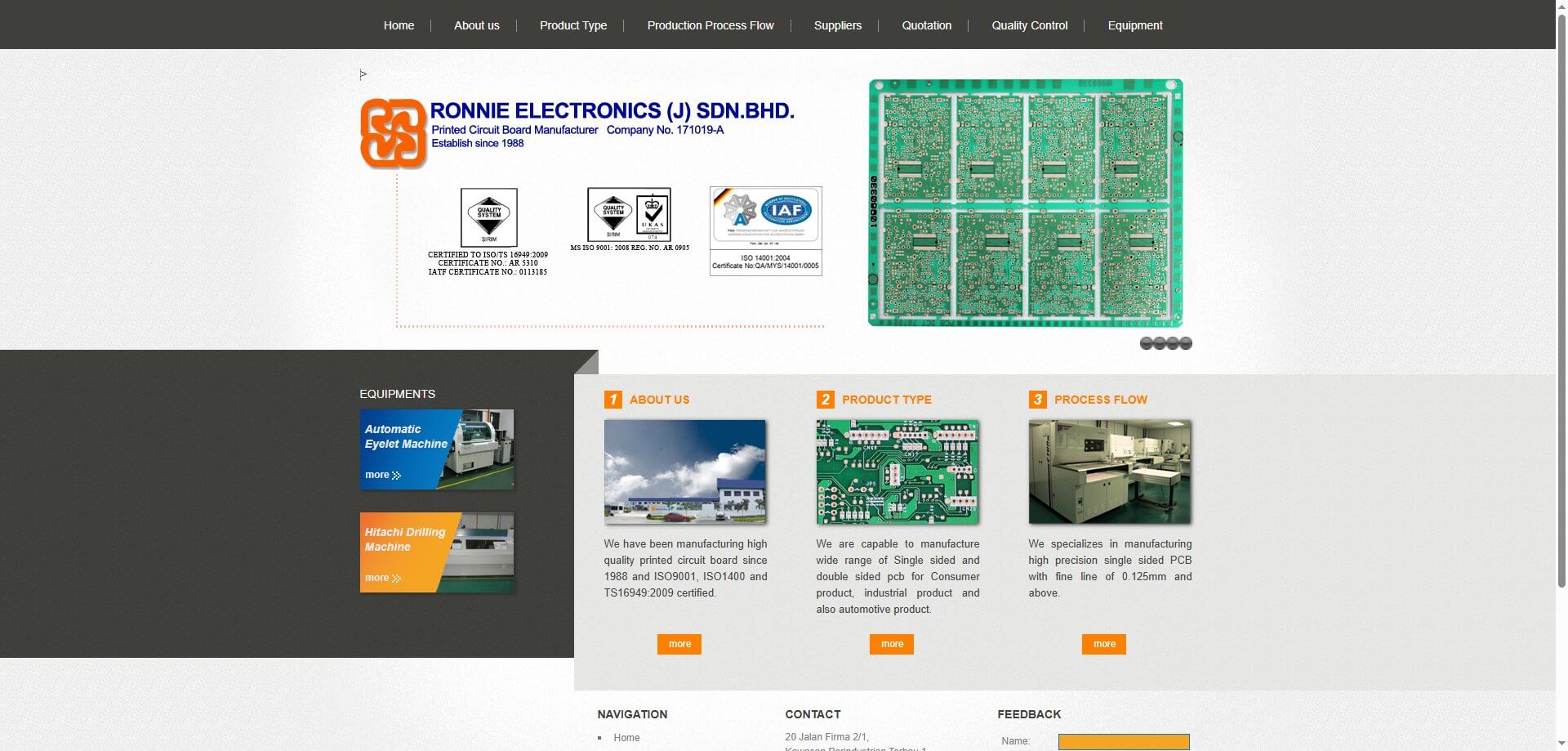
Task: Click the MS ISO 9001 UKAS badge
Action: coord(629,214)
